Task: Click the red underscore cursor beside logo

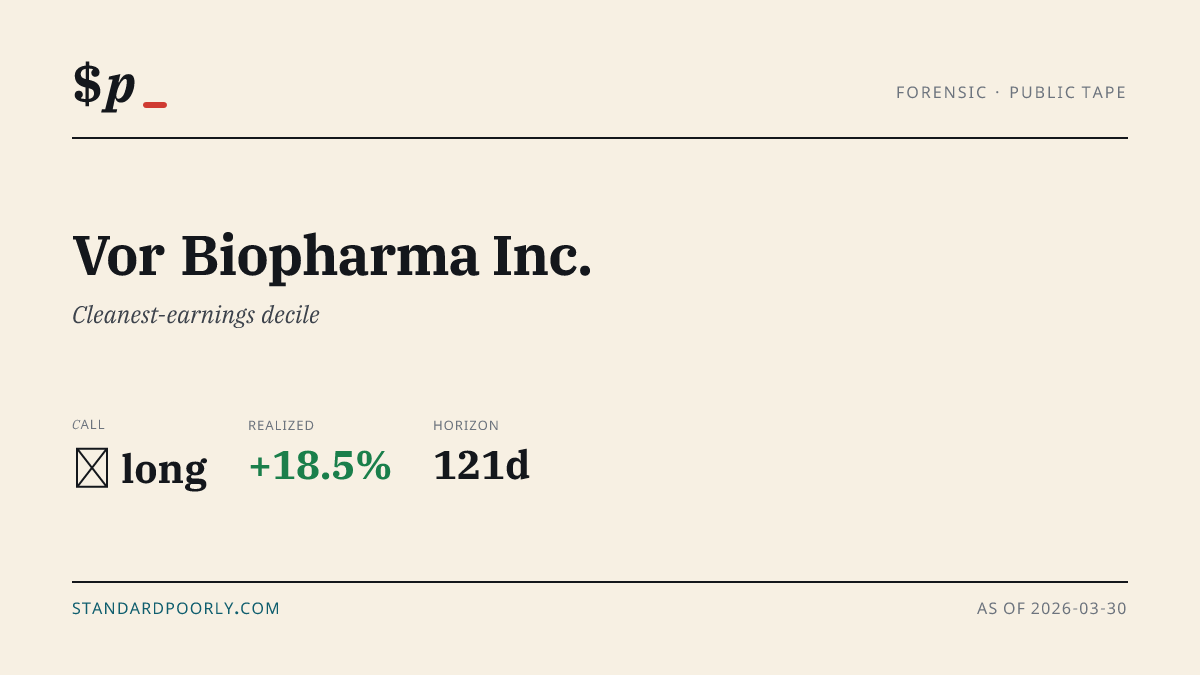Action: pos(155,104)
